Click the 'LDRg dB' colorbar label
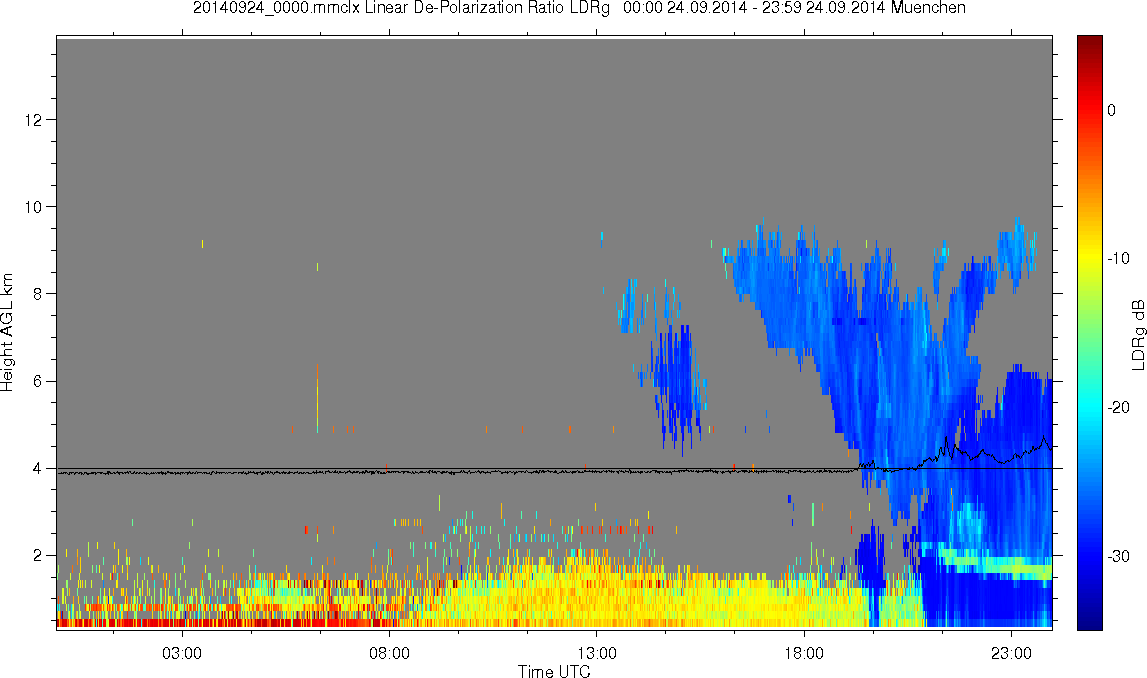 tap(1137, 334)
